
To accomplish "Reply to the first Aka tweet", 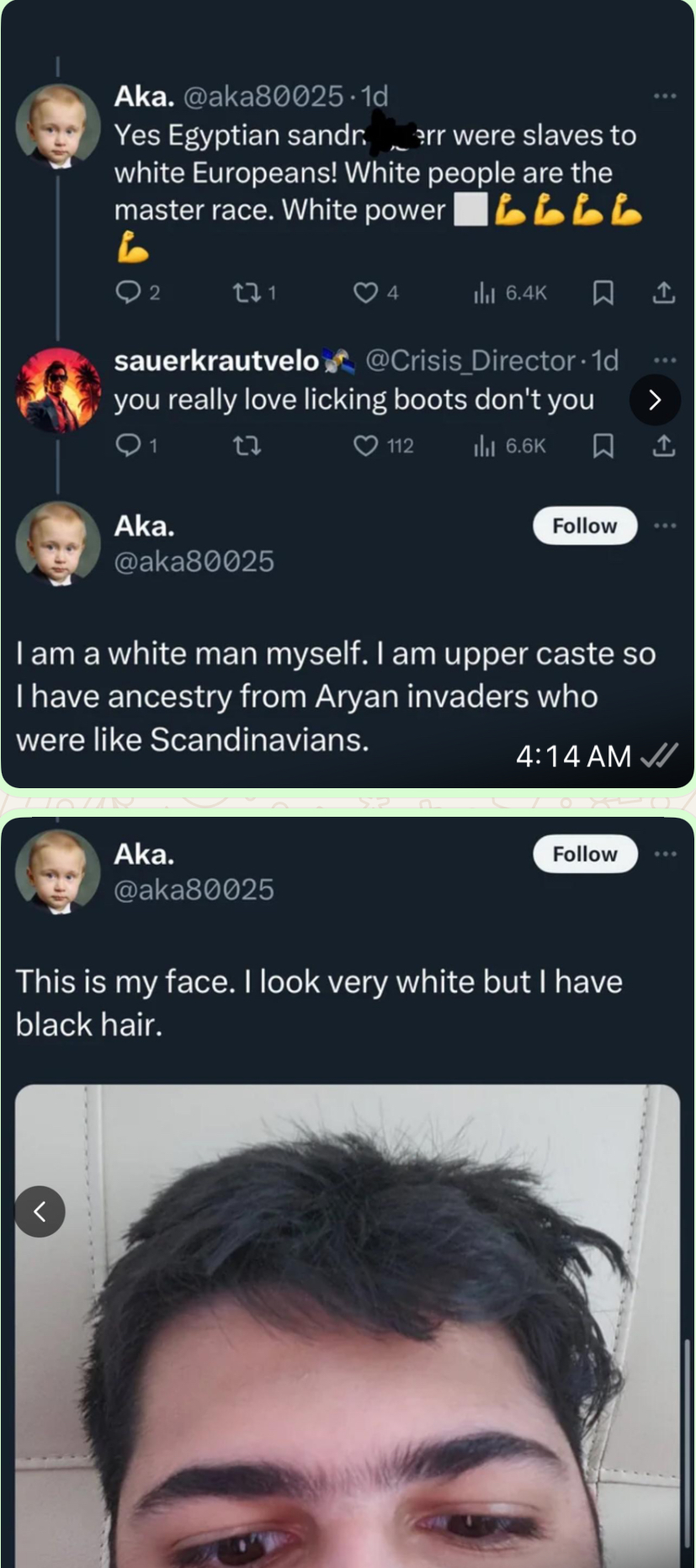I will pyautogui.click(x=128, y=292).
